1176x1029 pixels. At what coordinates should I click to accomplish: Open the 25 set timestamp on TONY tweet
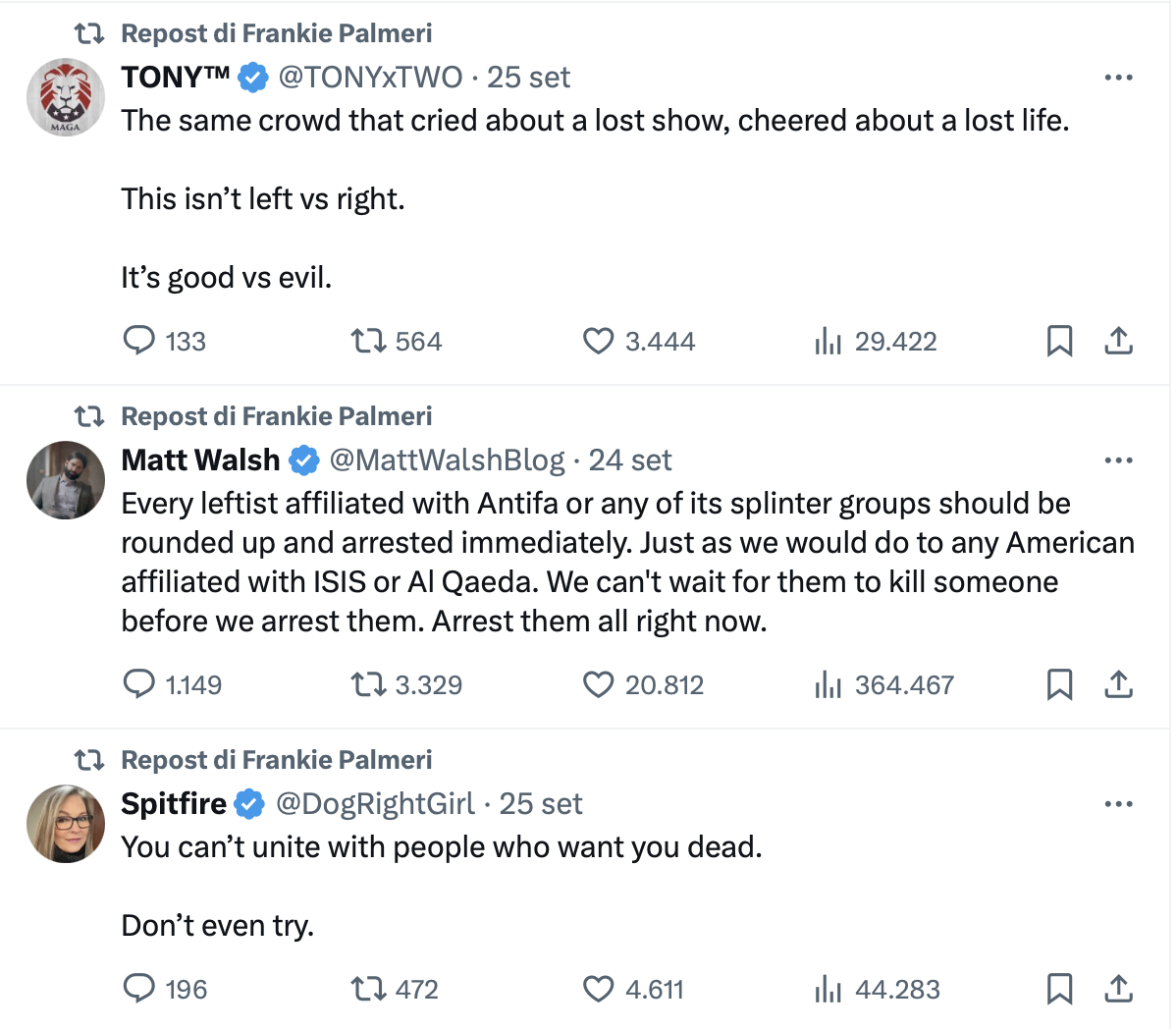click(528, 78)
